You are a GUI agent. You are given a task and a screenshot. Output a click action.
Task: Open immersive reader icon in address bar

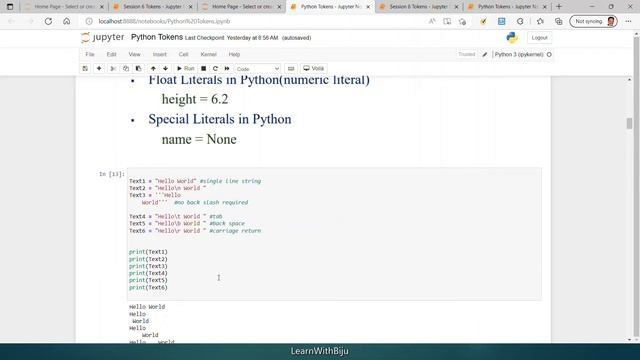click(x=447, y=21)
